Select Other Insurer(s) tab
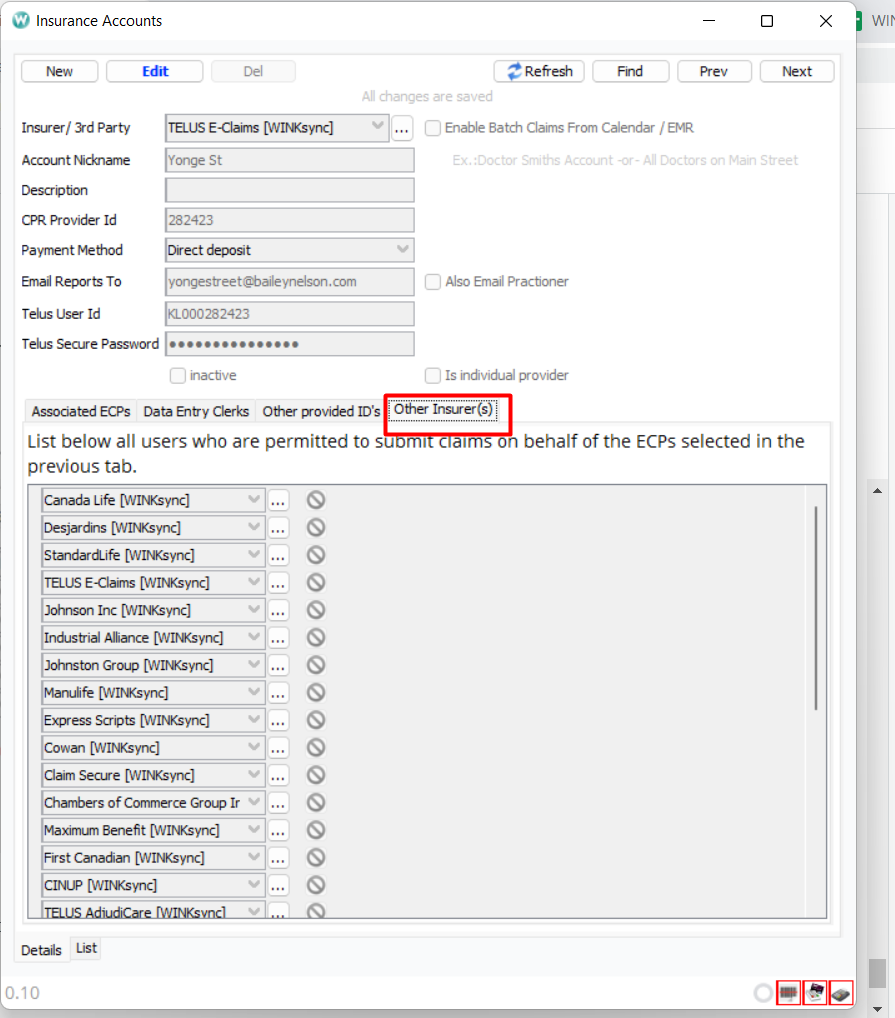 tap(443, 410)
